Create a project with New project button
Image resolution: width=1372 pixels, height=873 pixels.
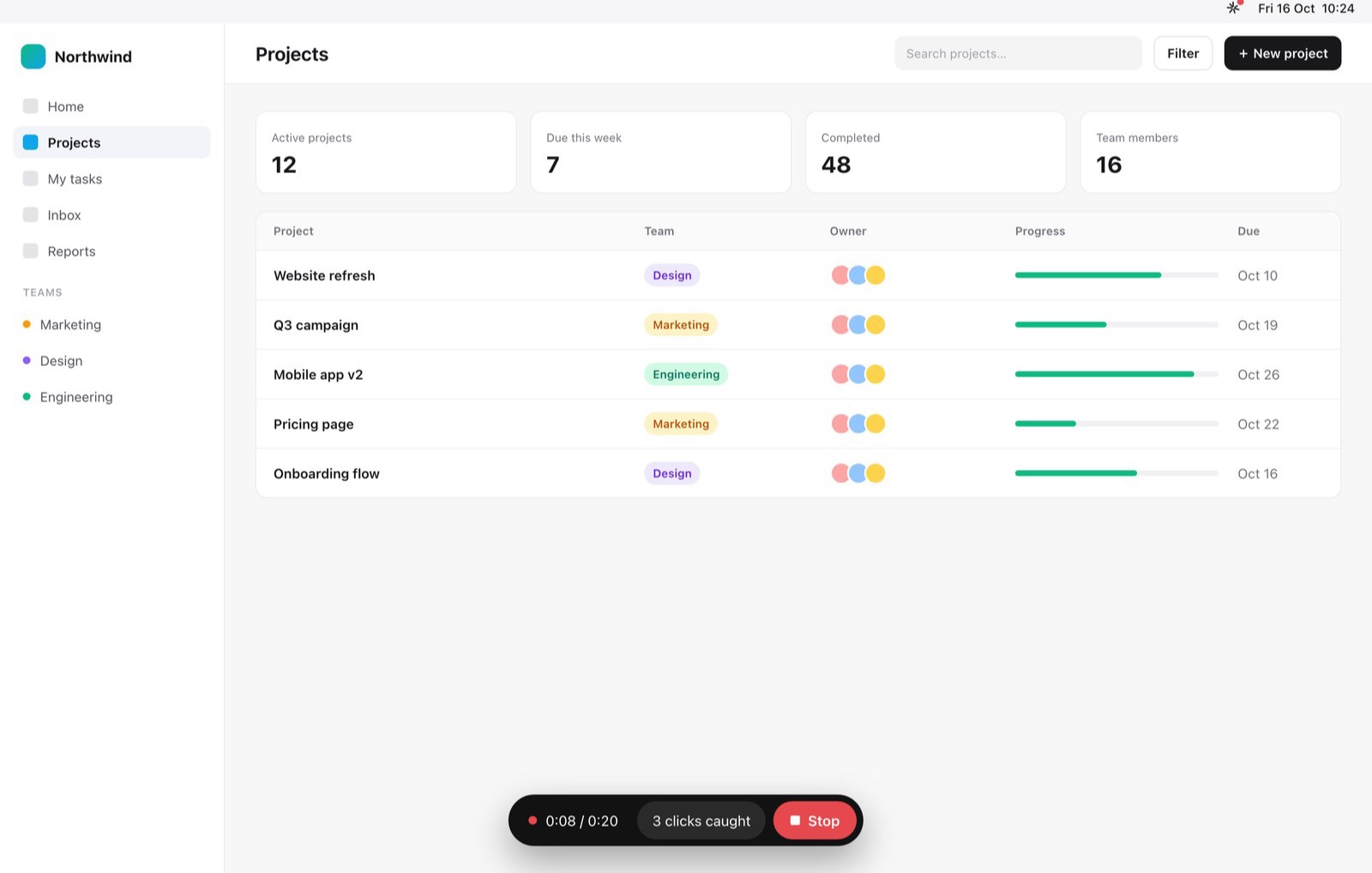1282,53
